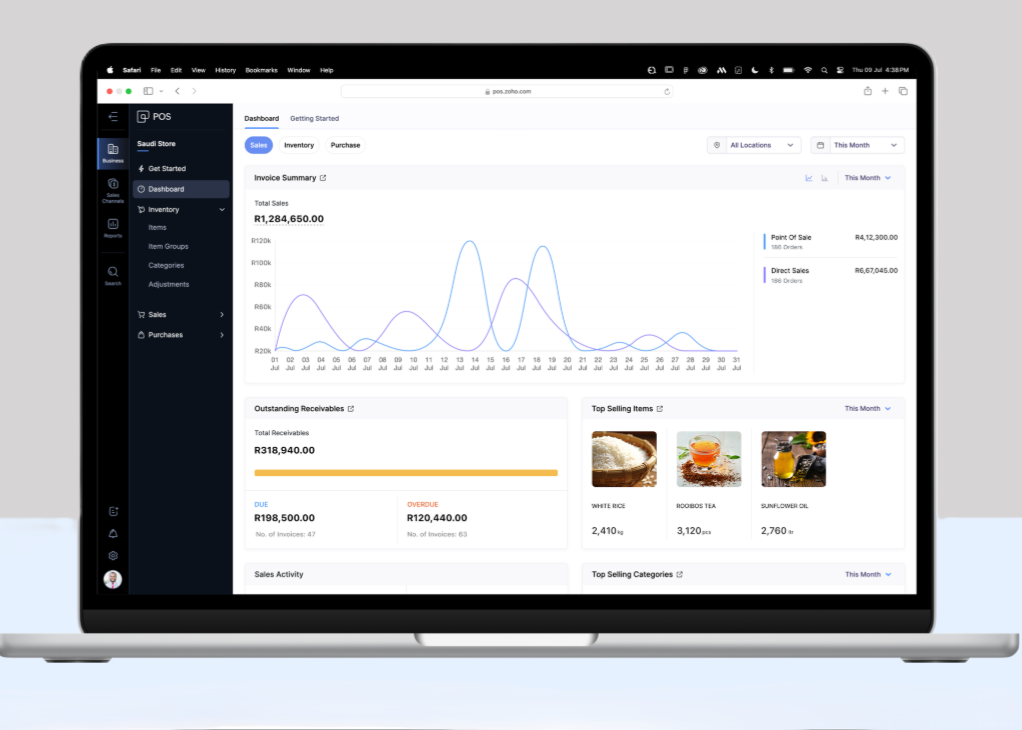
Task: Open the Safari History menu
Action: [226, 70]
